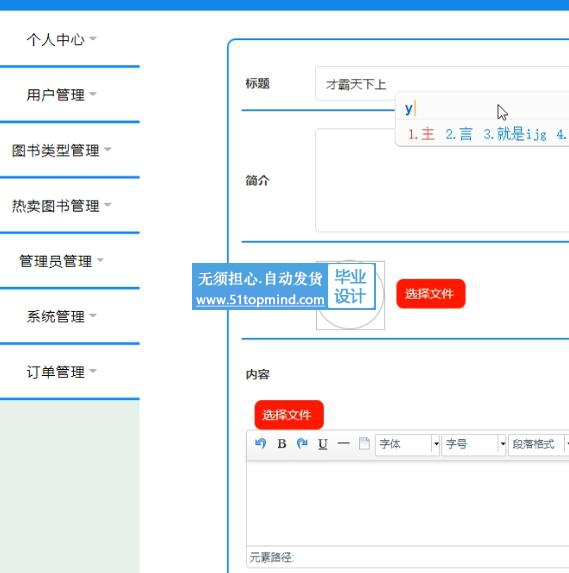Open the www.51topmind.com link

[260, 300]
